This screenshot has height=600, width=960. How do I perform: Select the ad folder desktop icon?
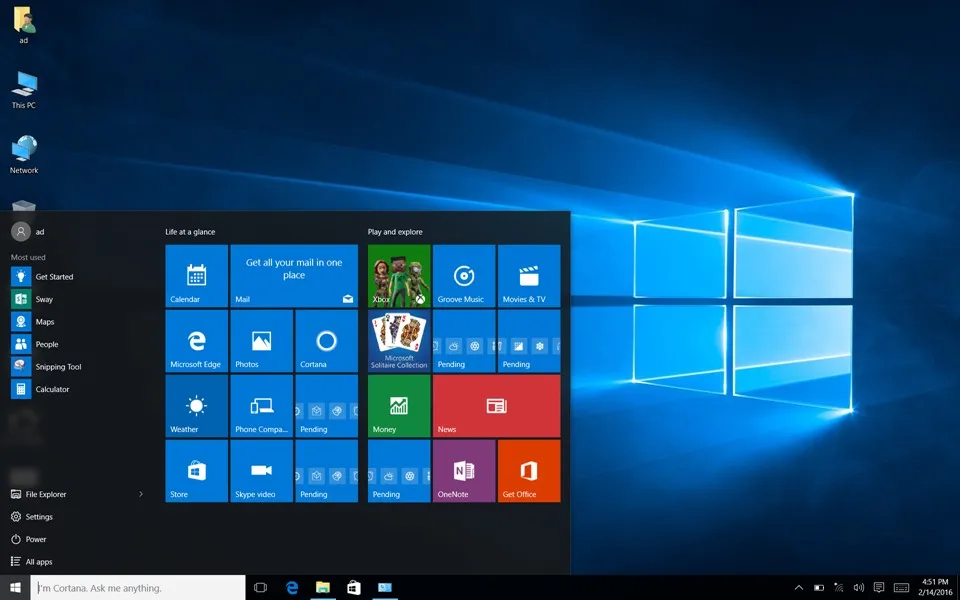[x=24, y=26]
